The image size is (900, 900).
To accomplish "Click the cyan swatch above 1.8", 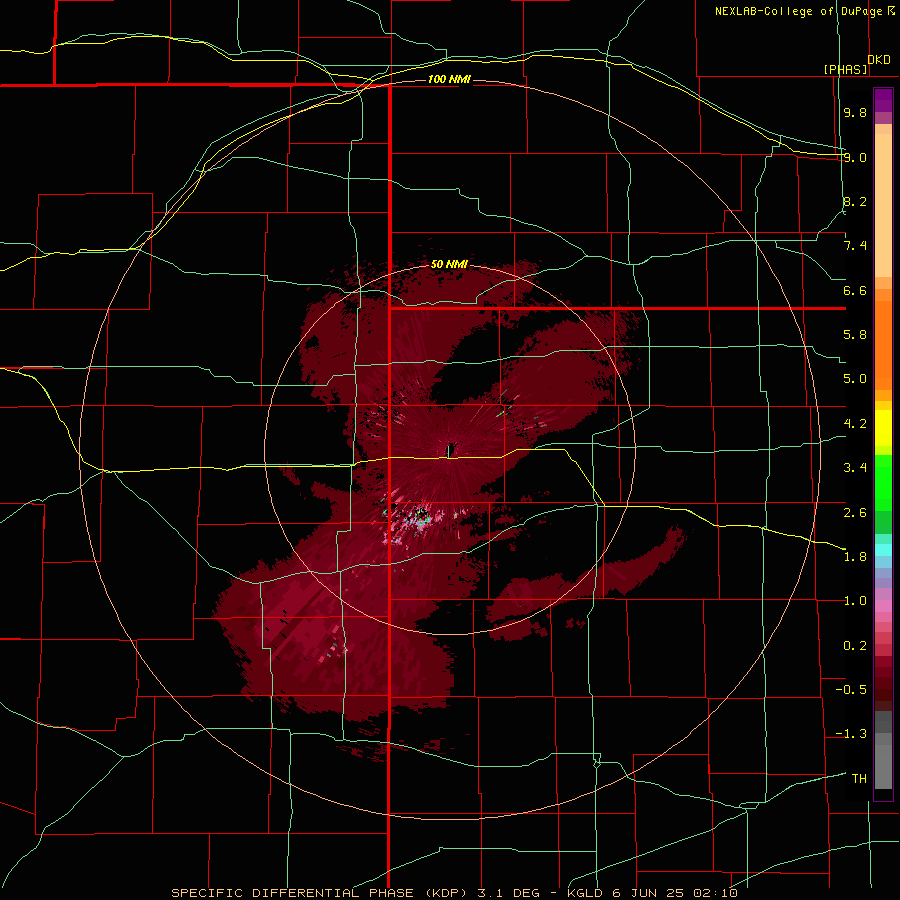I will [883, 550].
